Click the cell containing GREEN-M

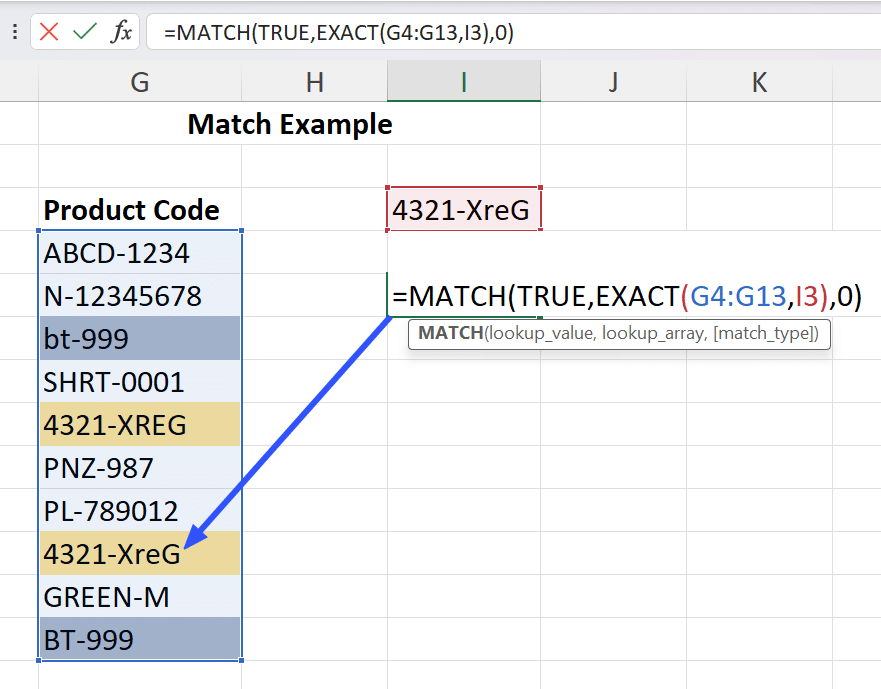pyautogui.click(x=140, y=596)
